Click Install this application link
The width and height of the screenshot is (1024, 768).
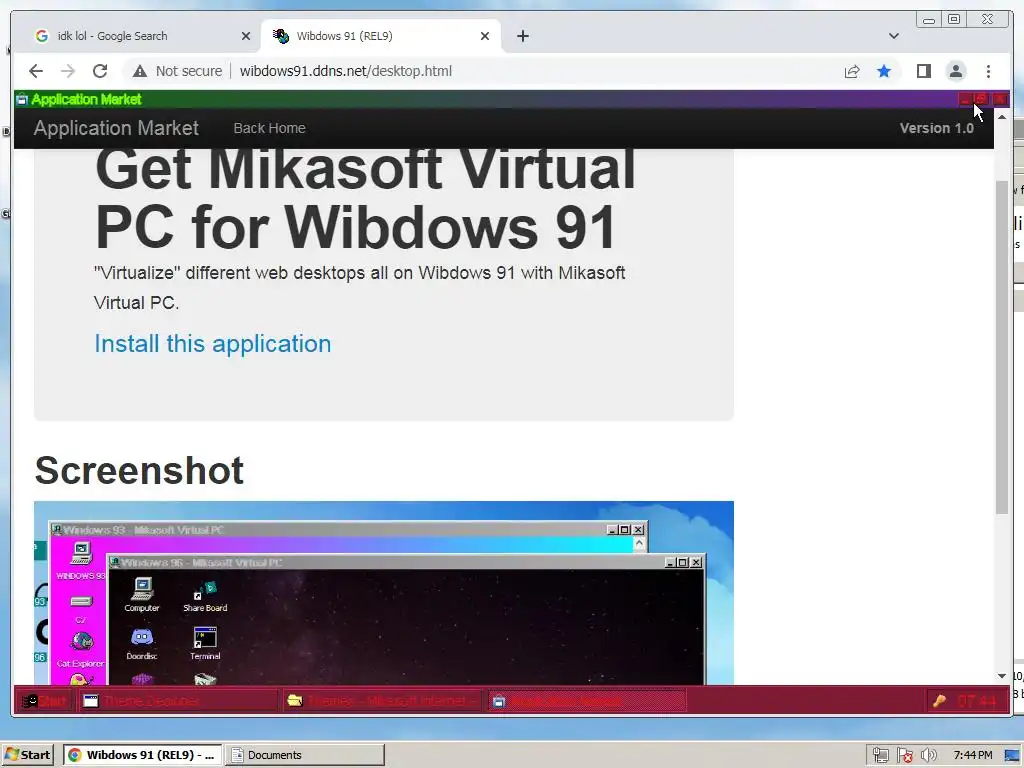(212, 344)
